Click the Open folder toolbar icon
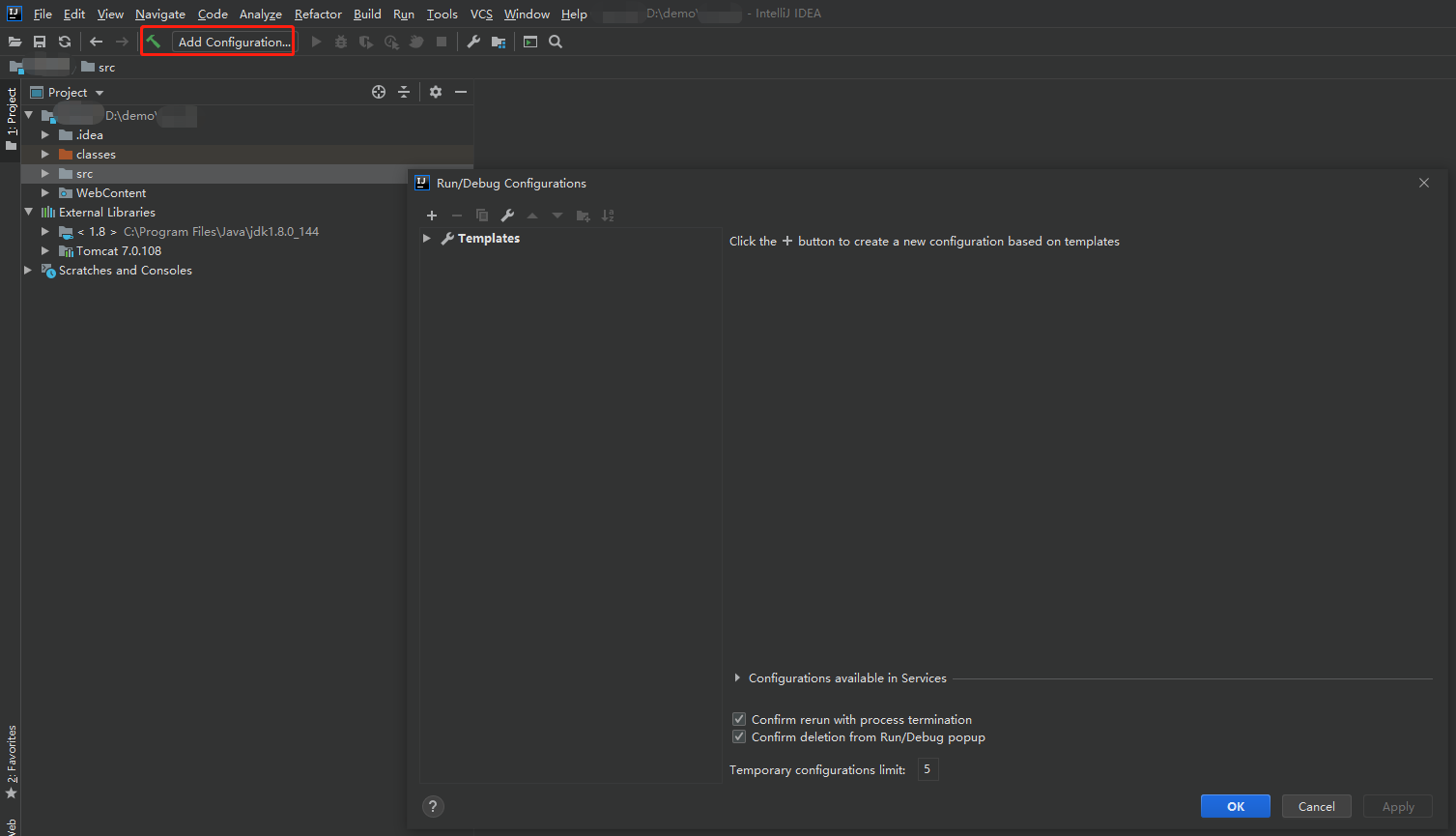 coord(14,42)
